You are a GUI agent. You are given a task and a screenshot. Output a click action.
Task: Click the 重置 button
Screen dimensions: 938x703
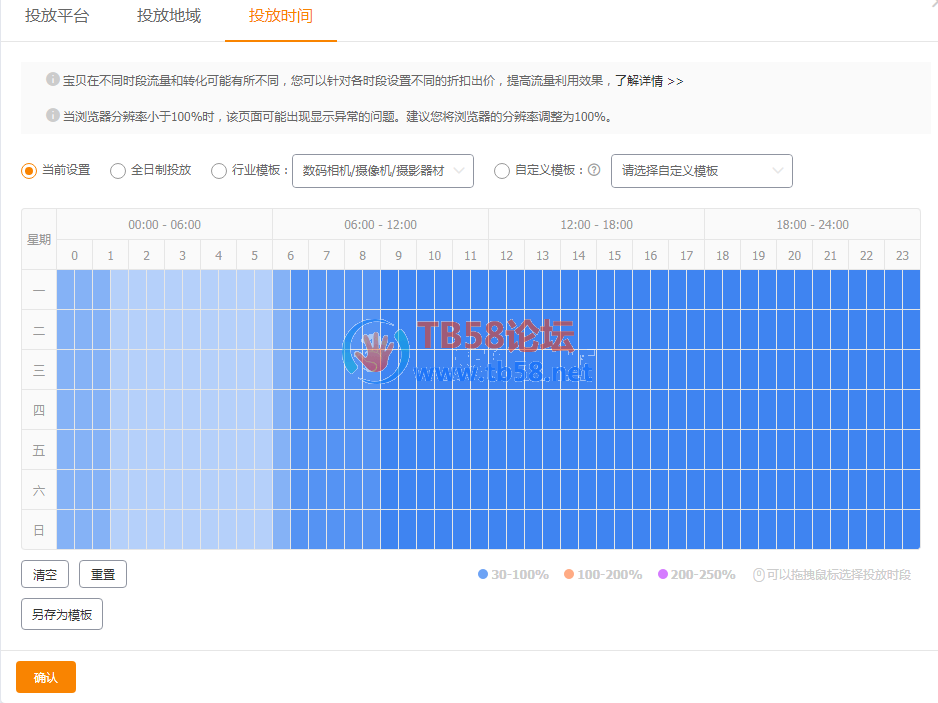[x=103, y=574]
